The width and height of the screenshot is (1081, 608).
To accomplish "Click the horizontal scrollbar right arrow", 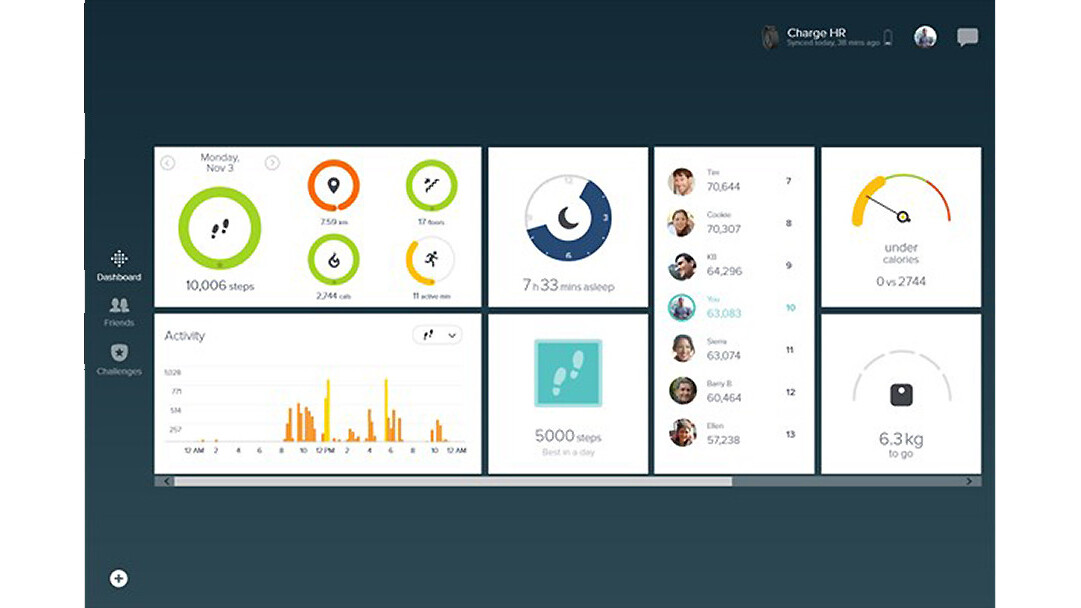I will coord(968,481).
